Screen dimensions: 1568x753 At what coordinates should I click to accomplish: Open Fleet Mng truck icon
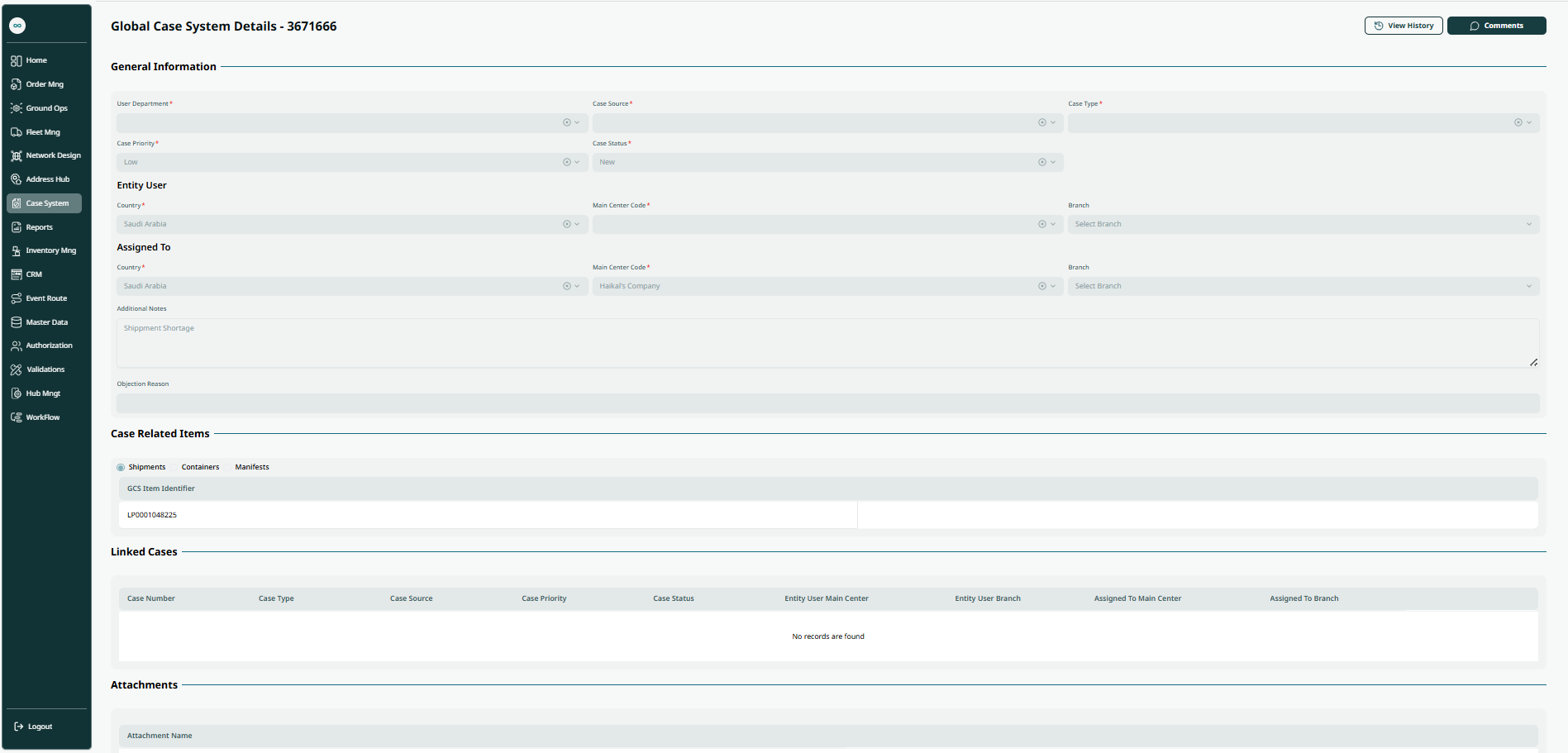(16, 132)
